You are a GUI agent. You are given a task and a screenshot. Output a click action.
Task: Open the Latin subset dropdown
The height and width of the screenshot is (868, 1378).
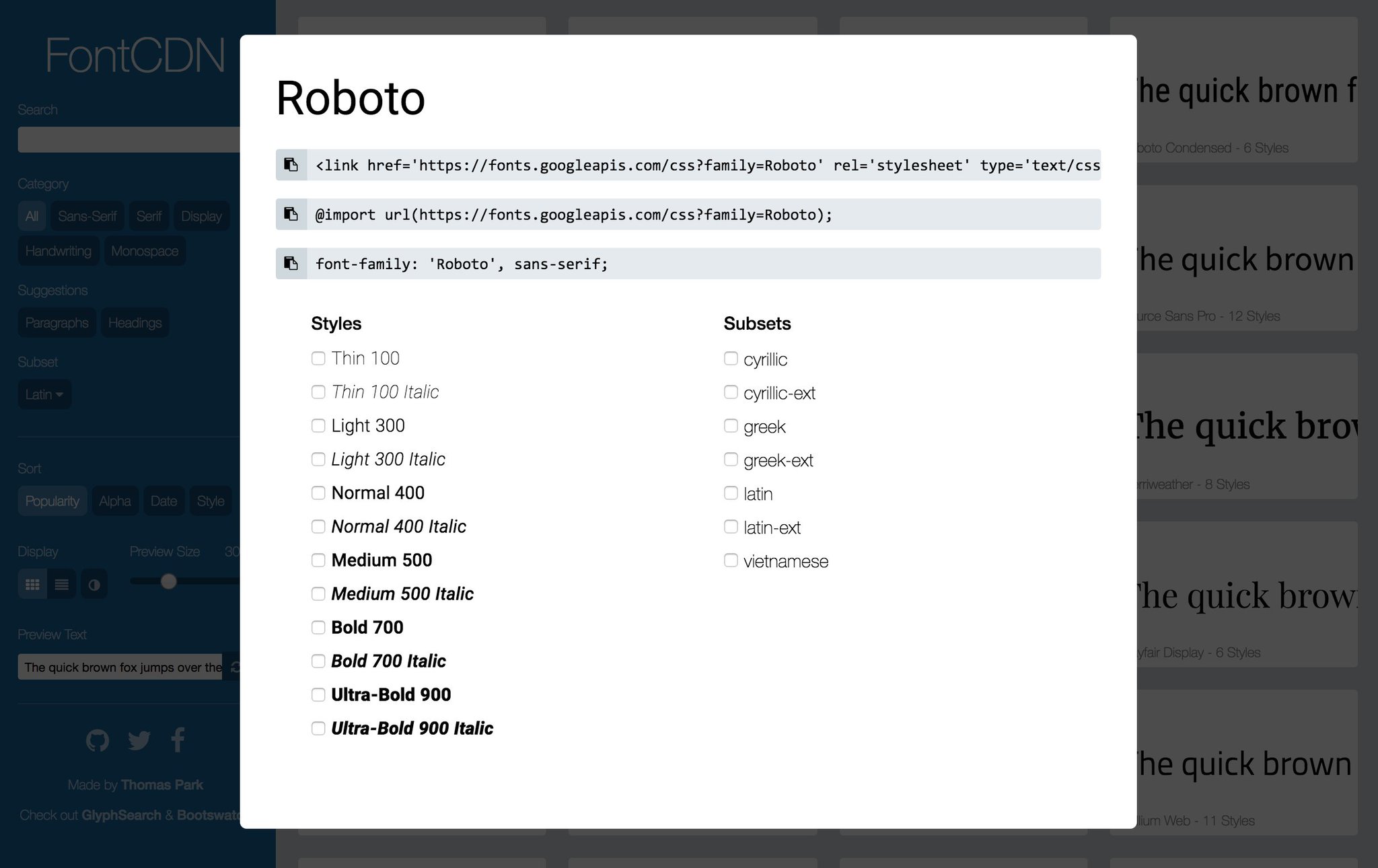tap(44, 394)
